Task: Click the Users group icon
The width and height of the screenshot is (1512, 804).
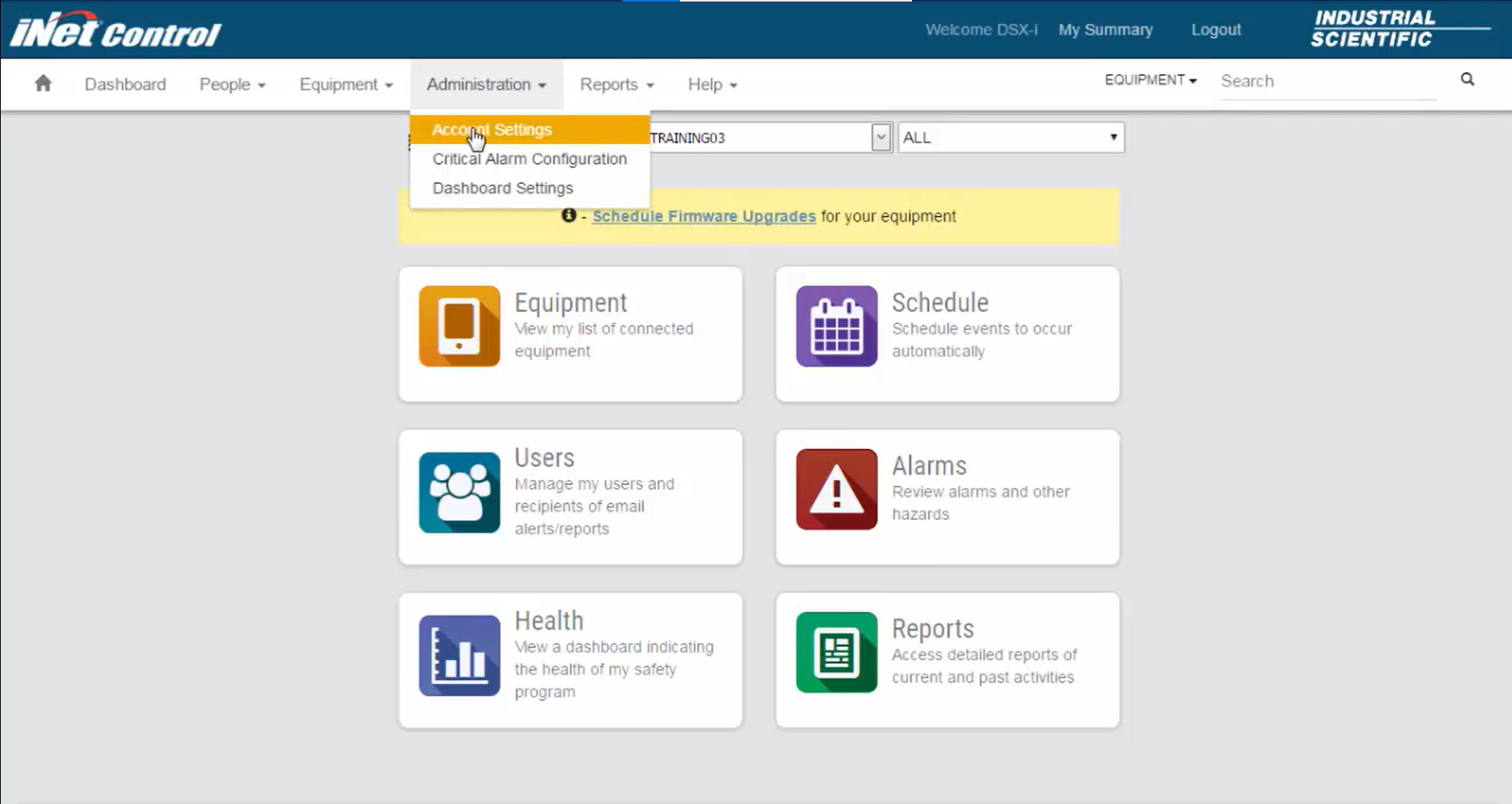Action: coord(459,492)
